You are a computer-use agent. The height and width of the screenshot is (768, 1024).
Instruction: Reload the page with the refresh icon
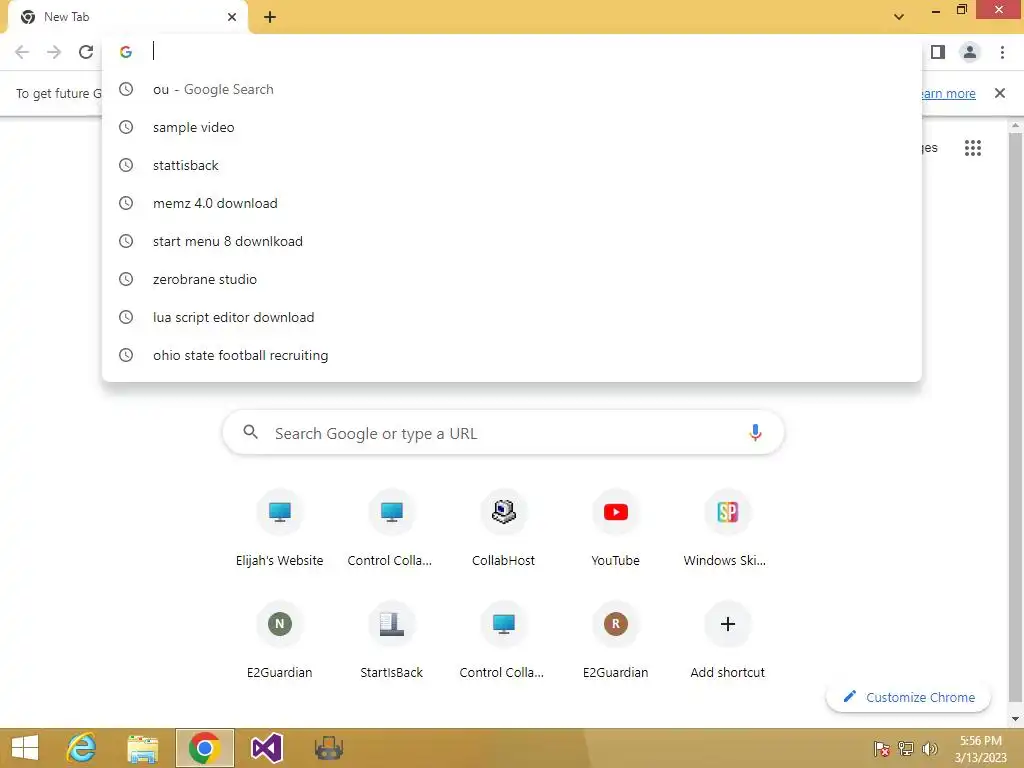(x=86, y=52)
